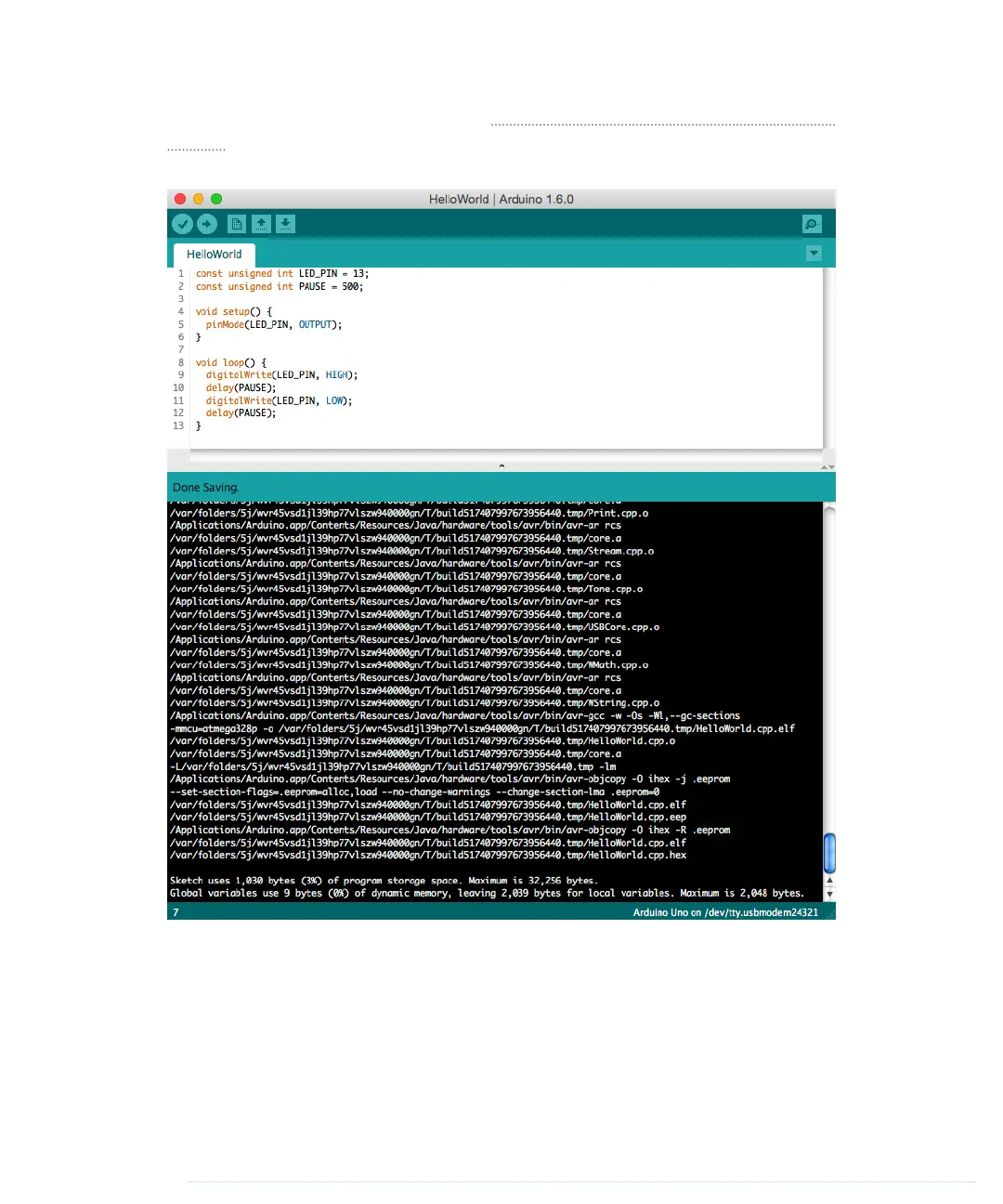This screenshot has height=1204, width=1003.
Task: Click the Verify checkmark button
Action: pyautogui.click(x=183, y=224)
